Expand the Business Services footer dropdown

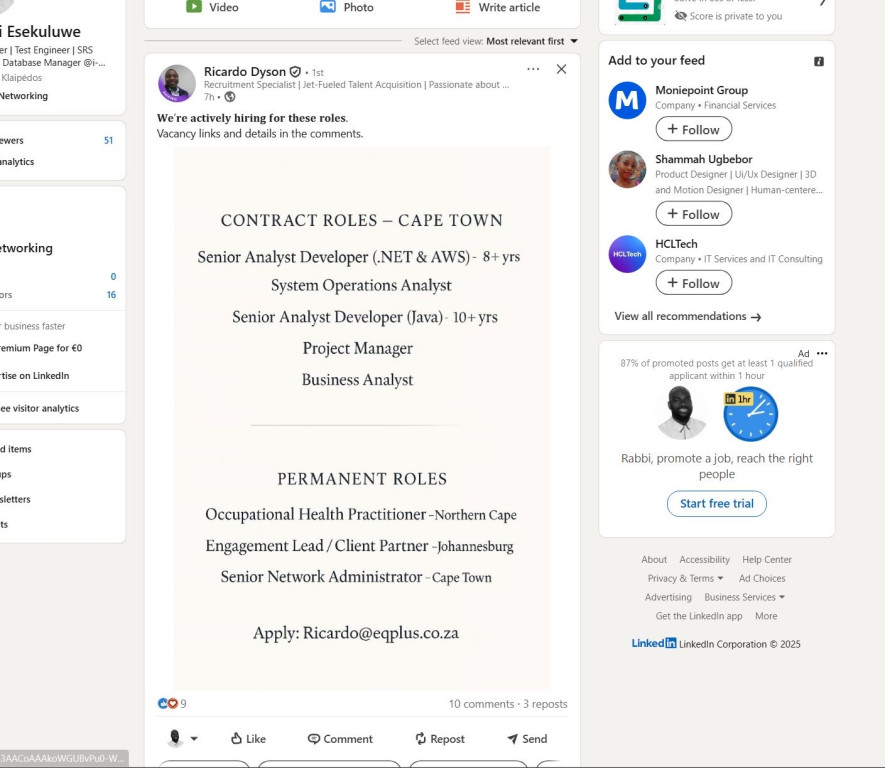(x=745, y=597)
